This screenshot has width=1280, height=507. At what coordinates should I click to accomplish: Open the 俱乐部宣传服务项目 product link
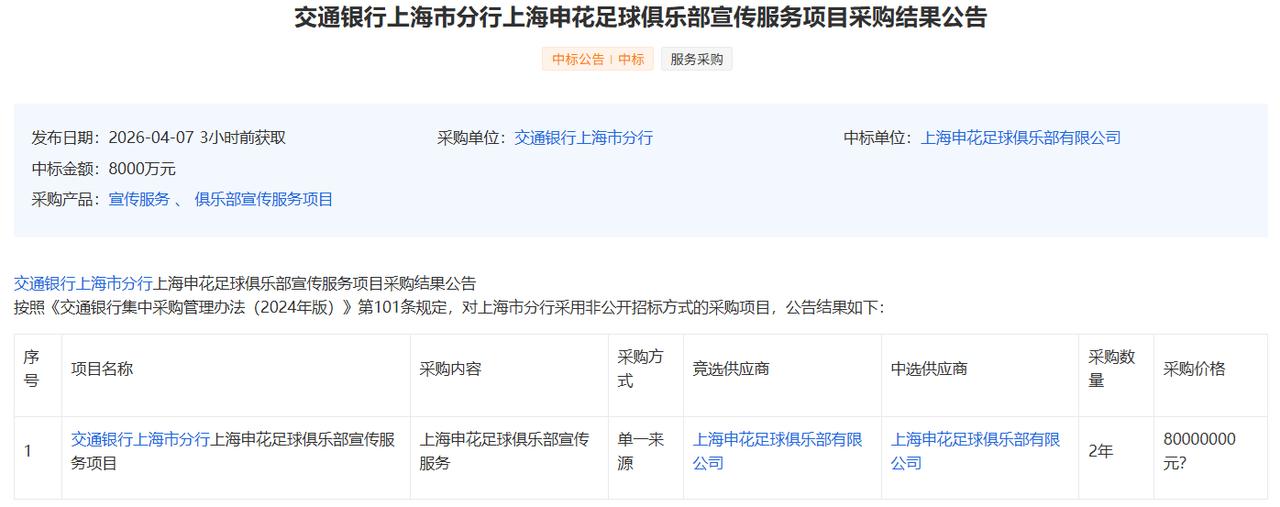(x=264, y=199)
